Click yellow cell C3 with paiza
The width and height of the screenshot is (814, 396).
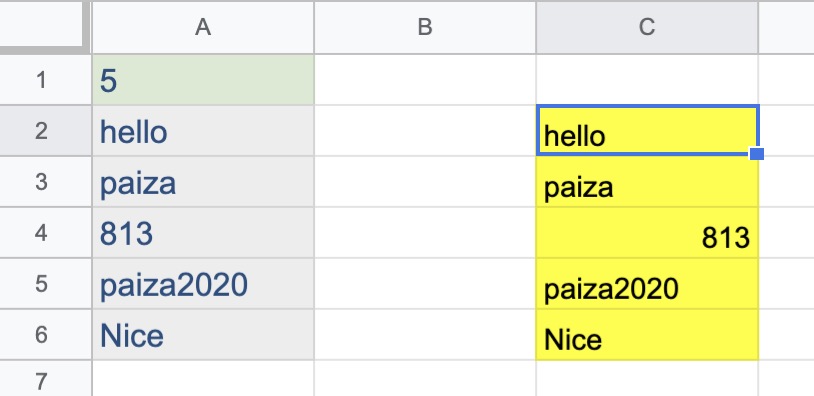click(x=647, y=182)
